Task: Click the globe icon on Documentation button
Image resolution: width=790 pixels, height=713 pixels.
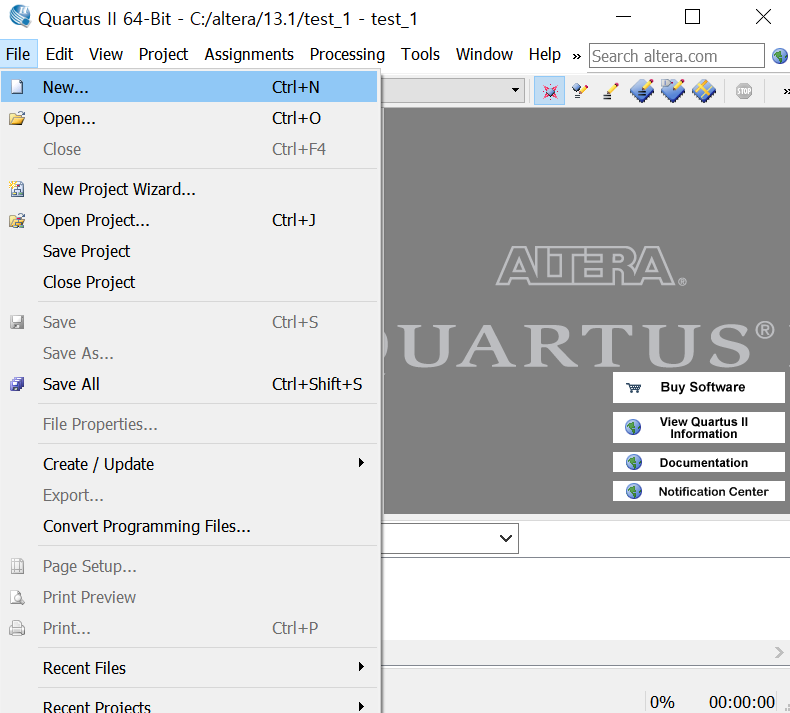Action: click(634, 462)
